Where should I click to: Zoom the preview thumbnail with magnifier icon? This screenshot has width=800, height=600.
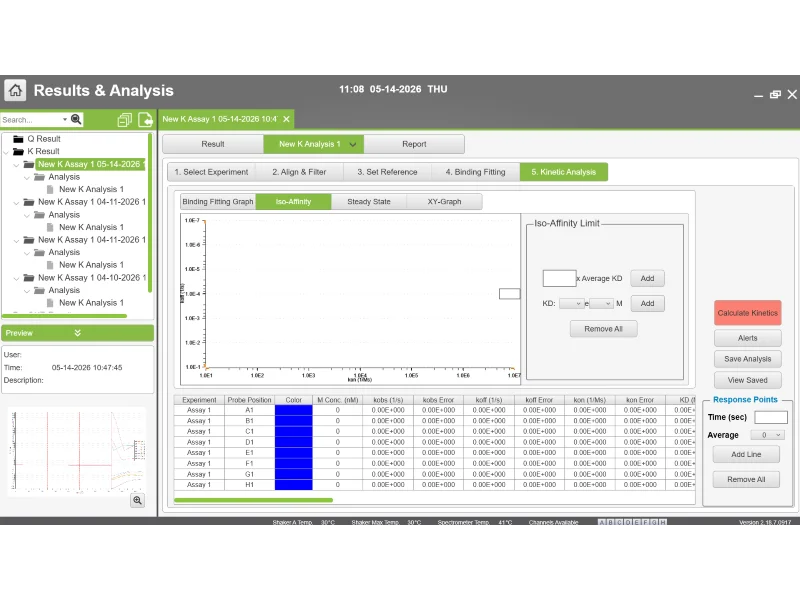point(138,501)
